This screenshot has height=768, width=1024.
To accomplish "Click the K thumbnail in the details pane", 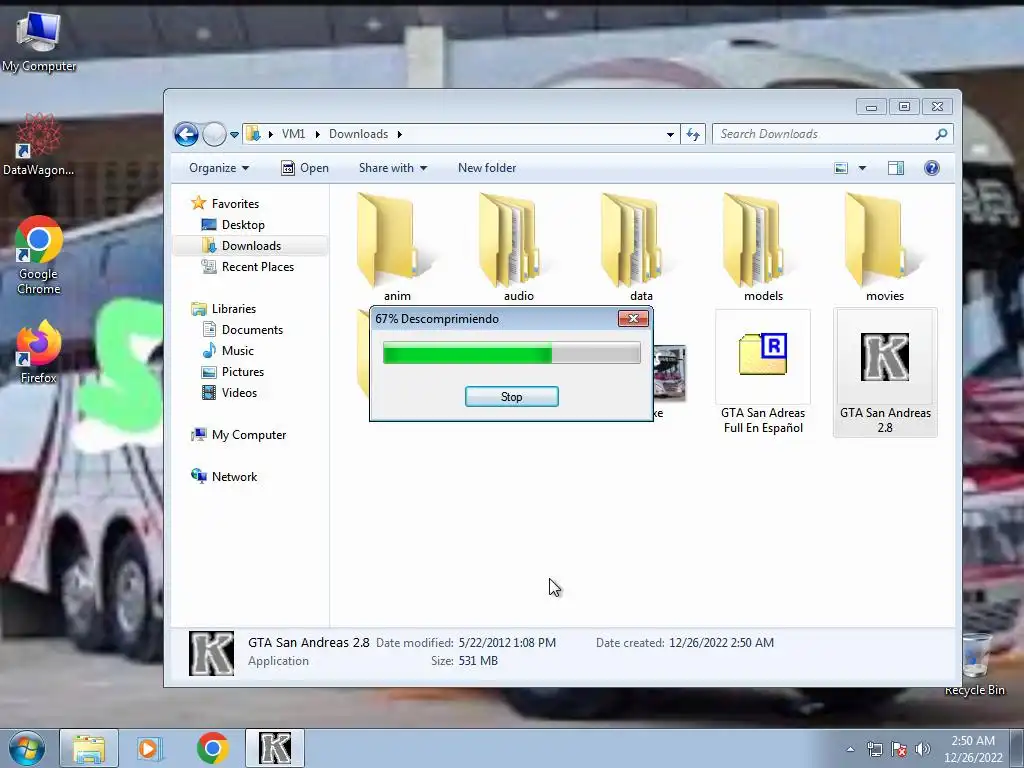I will [211, 653].
